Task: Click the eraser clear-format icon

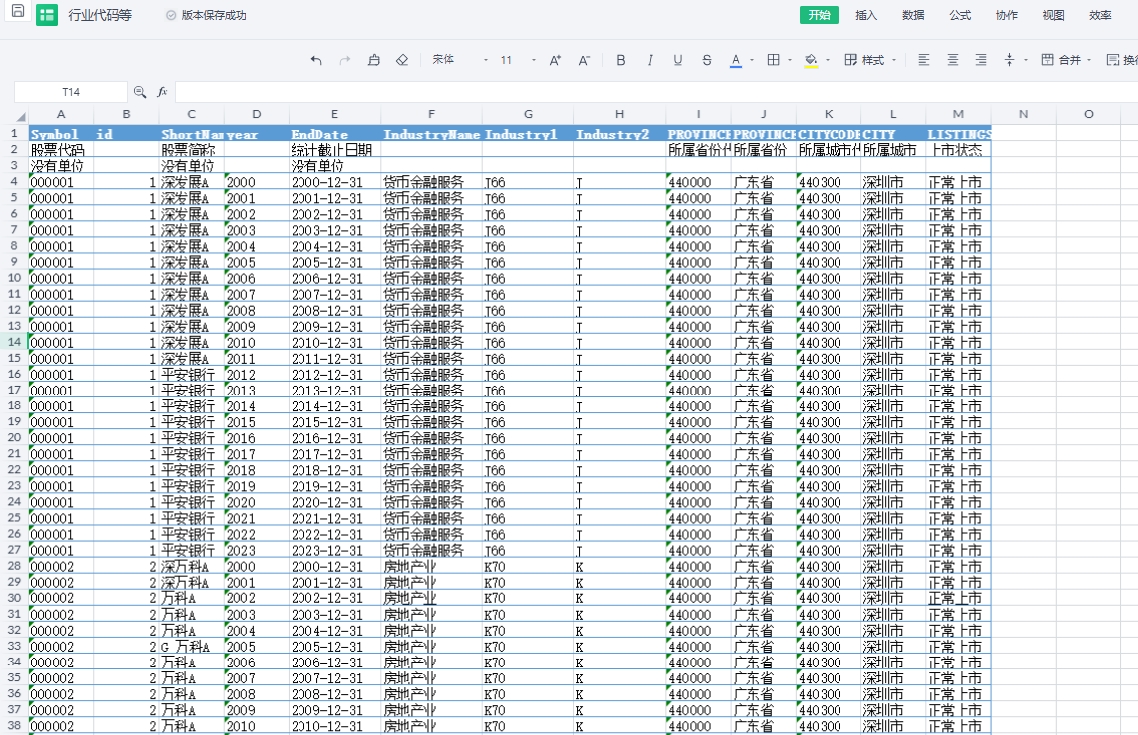Action: click(x=402, y=60)
